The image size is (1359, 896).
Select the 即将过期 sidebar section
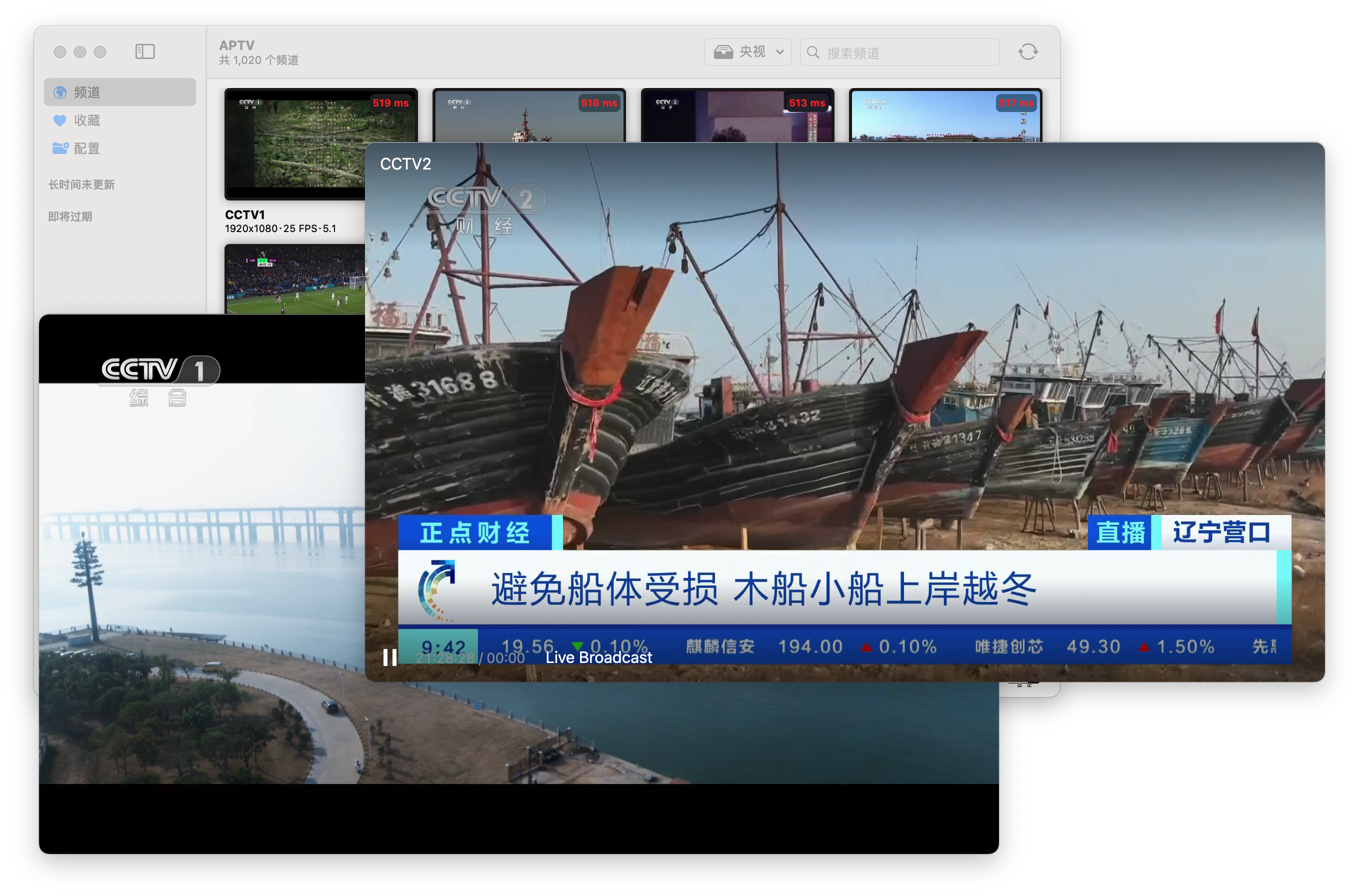tap(69, 216)
